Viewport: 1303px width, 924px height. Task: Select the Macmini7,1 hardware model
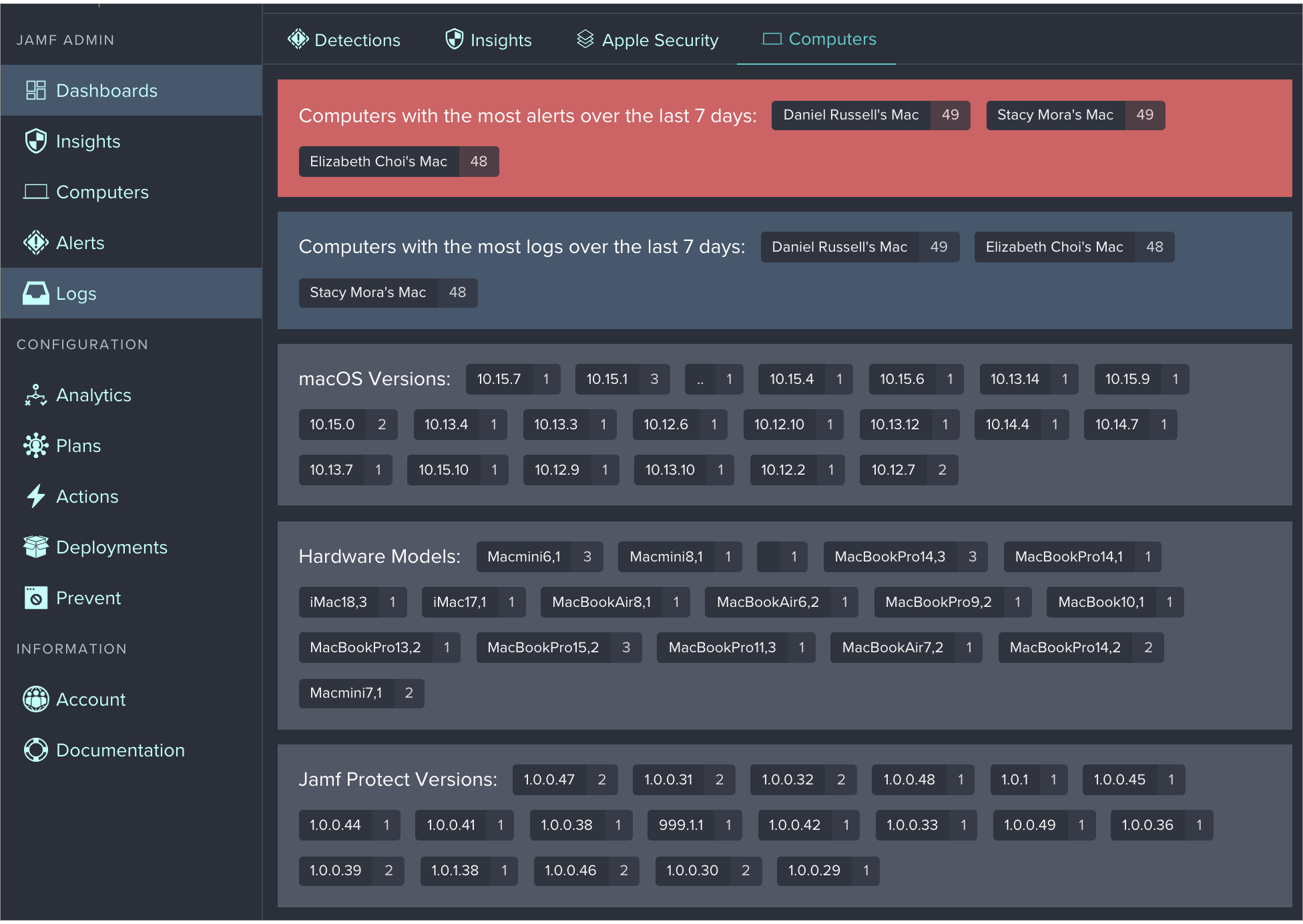coord(361,693)
